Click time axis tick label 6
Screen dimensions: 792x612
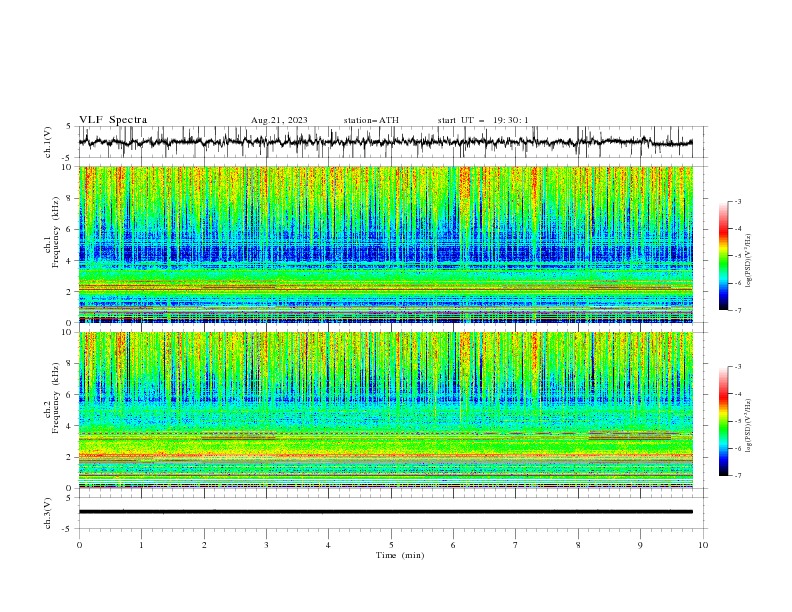tap(453, 545)
